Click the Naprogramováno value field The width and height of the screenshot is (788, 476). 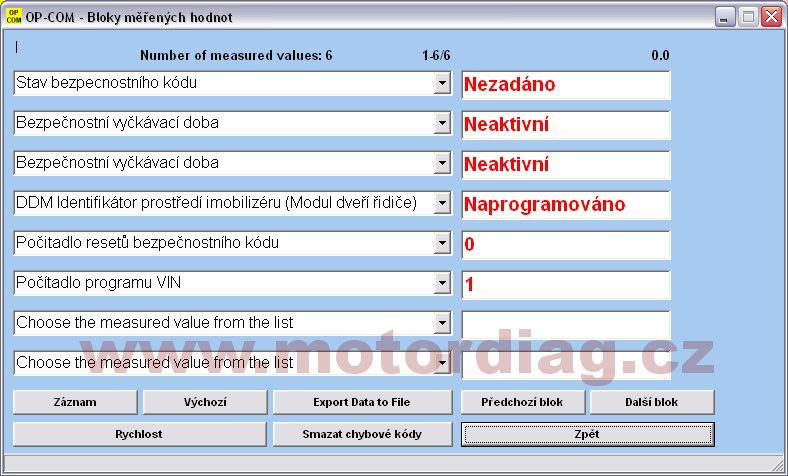click(x=565, y=205)
